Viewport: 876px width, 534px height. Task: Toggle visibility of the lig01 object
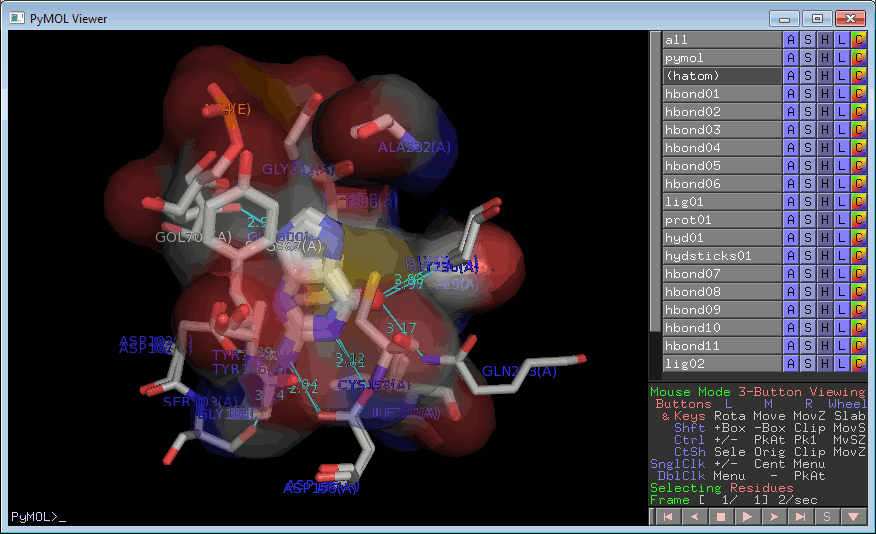[x=721, y=202]
